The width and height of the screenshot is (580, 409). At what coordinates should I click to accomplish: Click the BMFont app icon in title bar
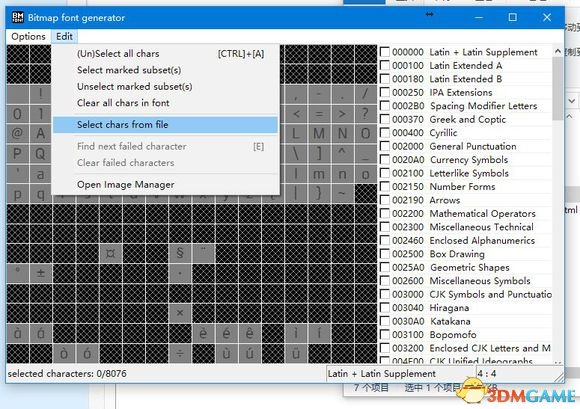pyautogui.click(x=17, y=17)
